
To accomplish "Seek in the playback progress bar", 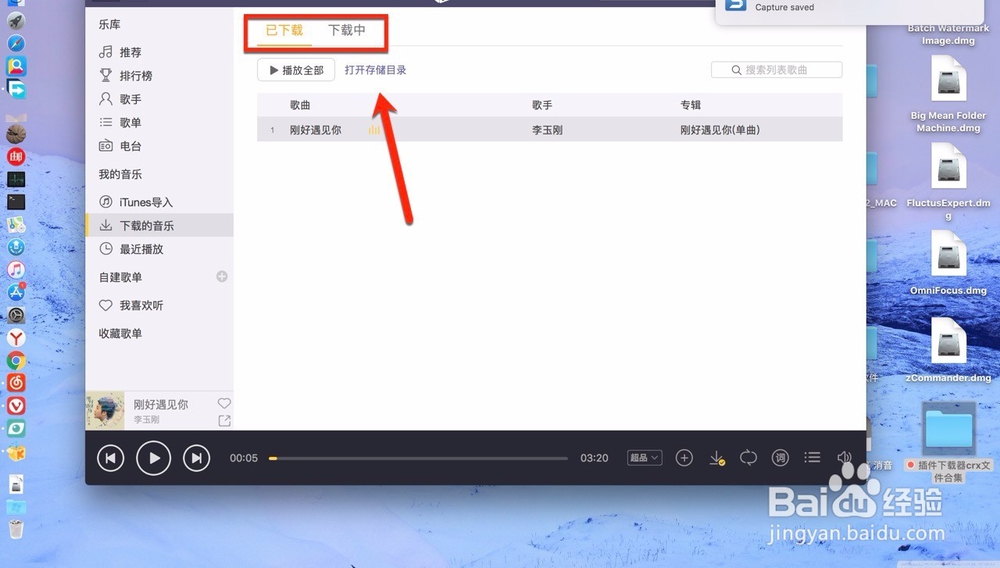I will (418, 458).
